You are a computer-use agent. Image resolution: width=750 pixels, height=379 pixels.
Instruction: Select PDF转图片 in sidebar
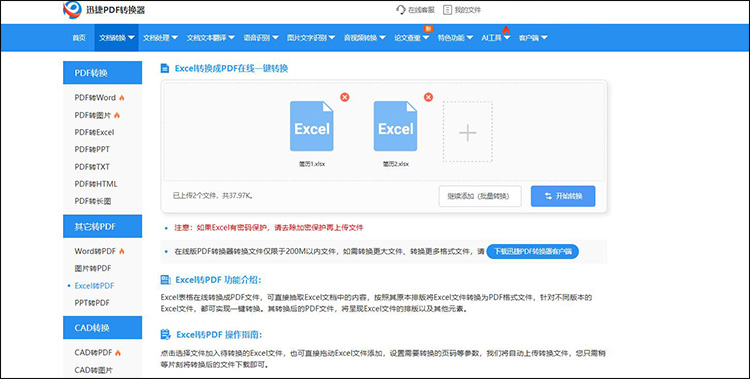93,115
